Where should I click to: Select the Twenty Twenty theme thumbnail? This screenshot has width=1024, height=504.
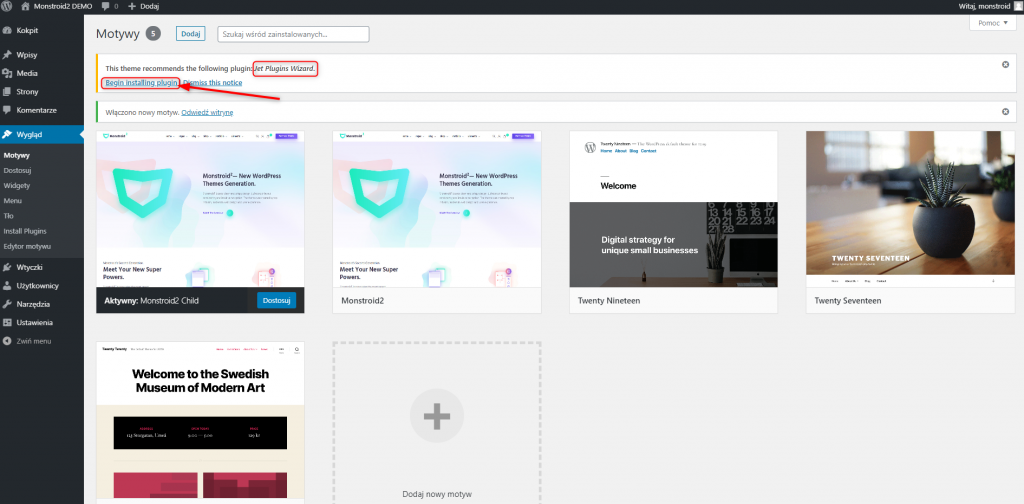[x=200, y=421]
